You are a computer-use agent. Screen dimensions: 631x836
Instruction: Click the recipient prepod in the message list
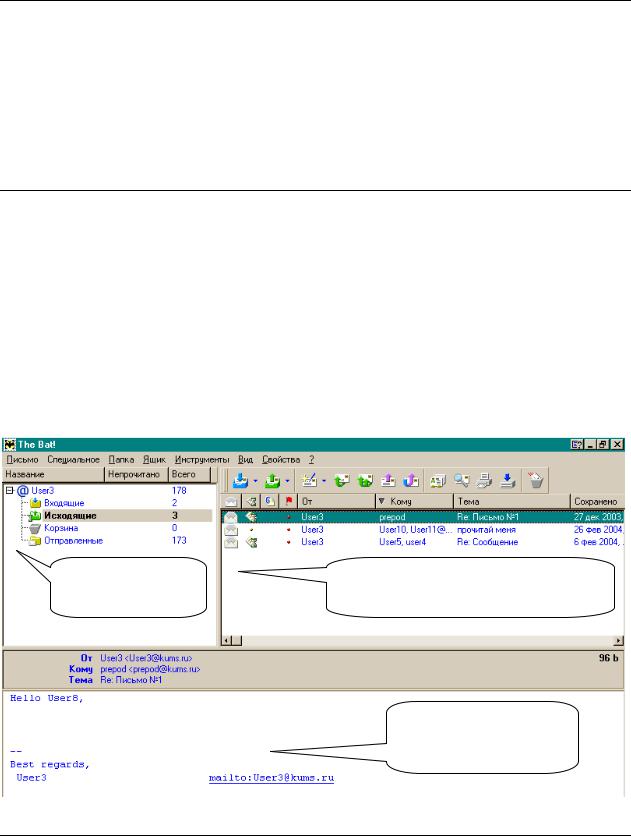pyautogui.click(x=392, y=517)
